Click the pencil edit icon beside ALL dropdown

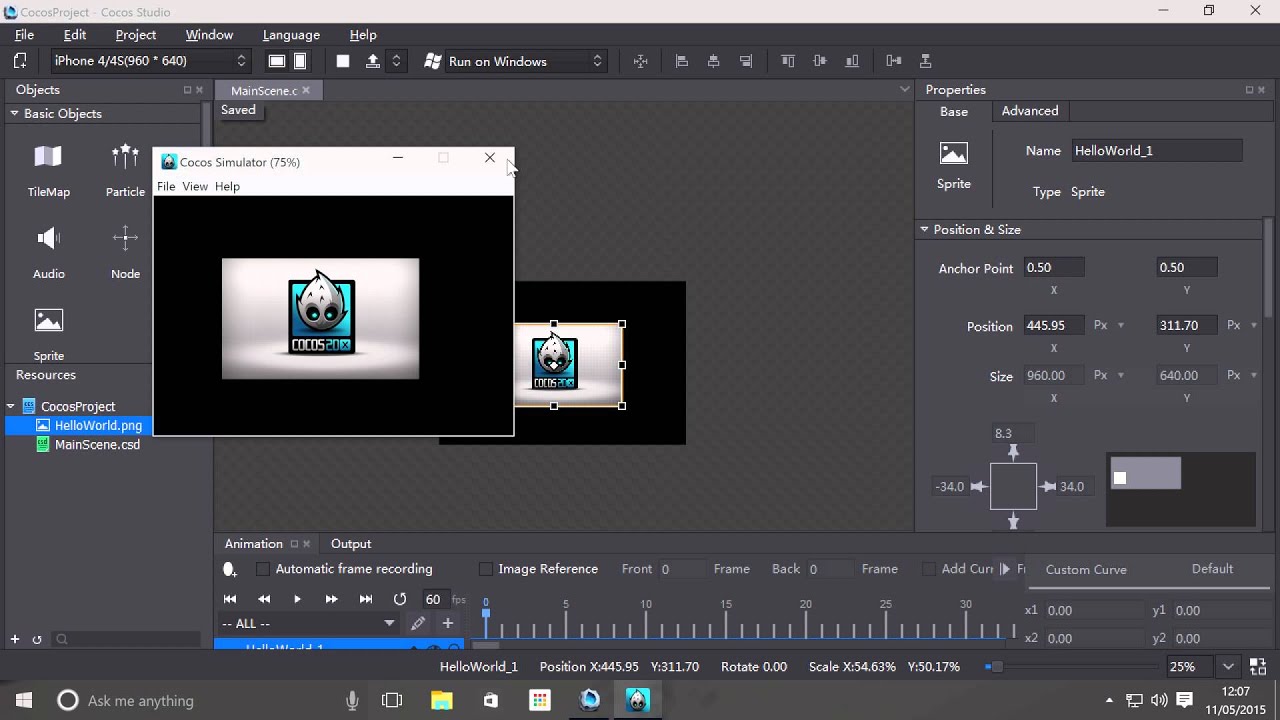tap(418, 623)
